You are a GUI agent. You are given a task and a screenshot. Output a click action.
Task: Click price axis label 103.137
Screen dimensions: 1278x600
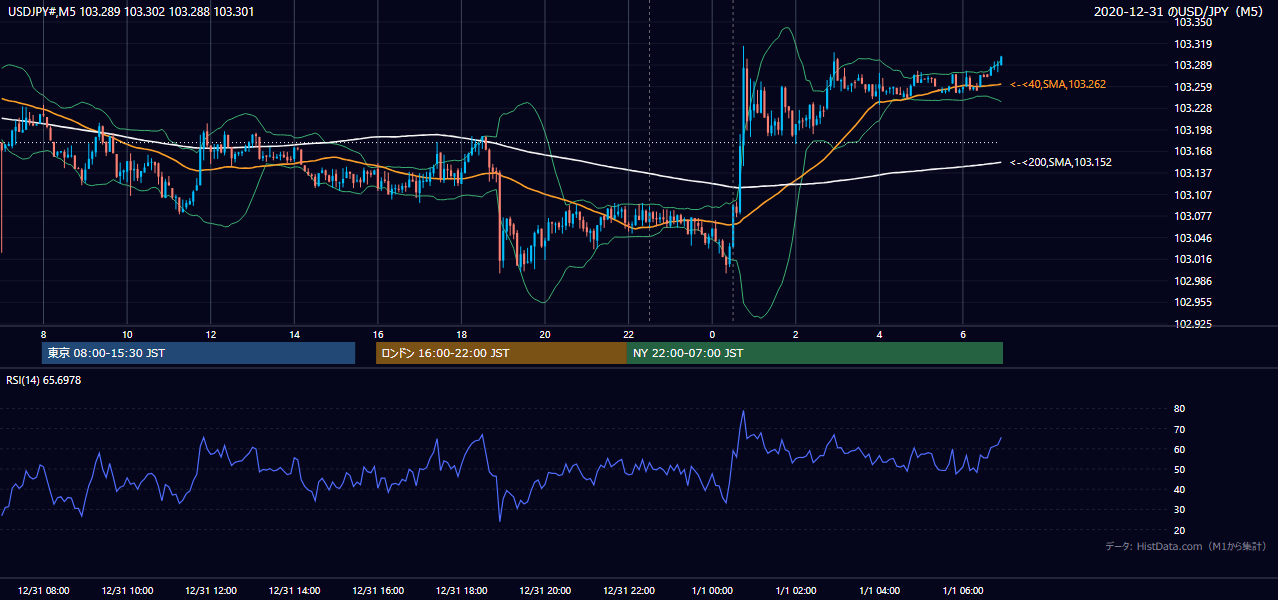[1193, 173]
